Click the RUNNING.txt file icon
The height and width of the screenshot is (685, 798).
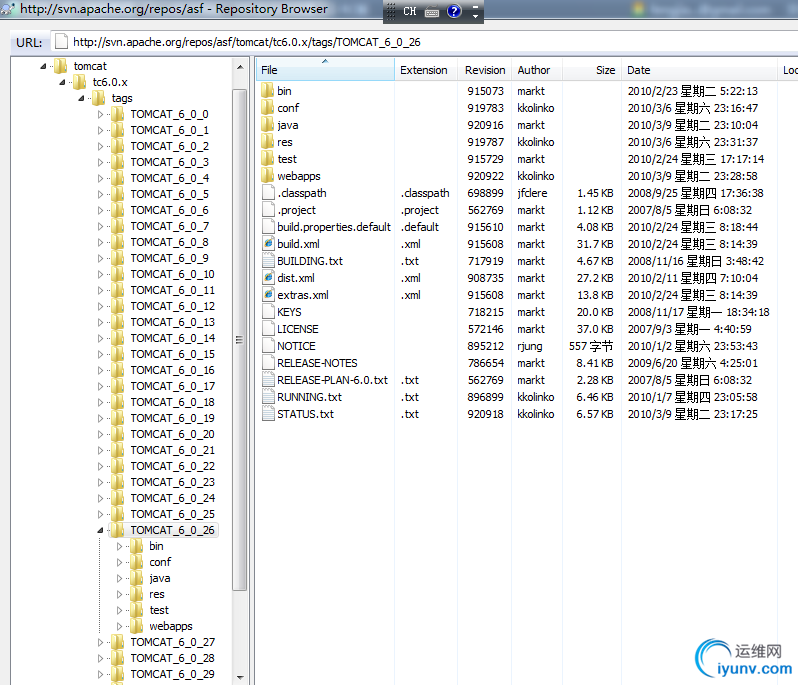tap(268, 397)
